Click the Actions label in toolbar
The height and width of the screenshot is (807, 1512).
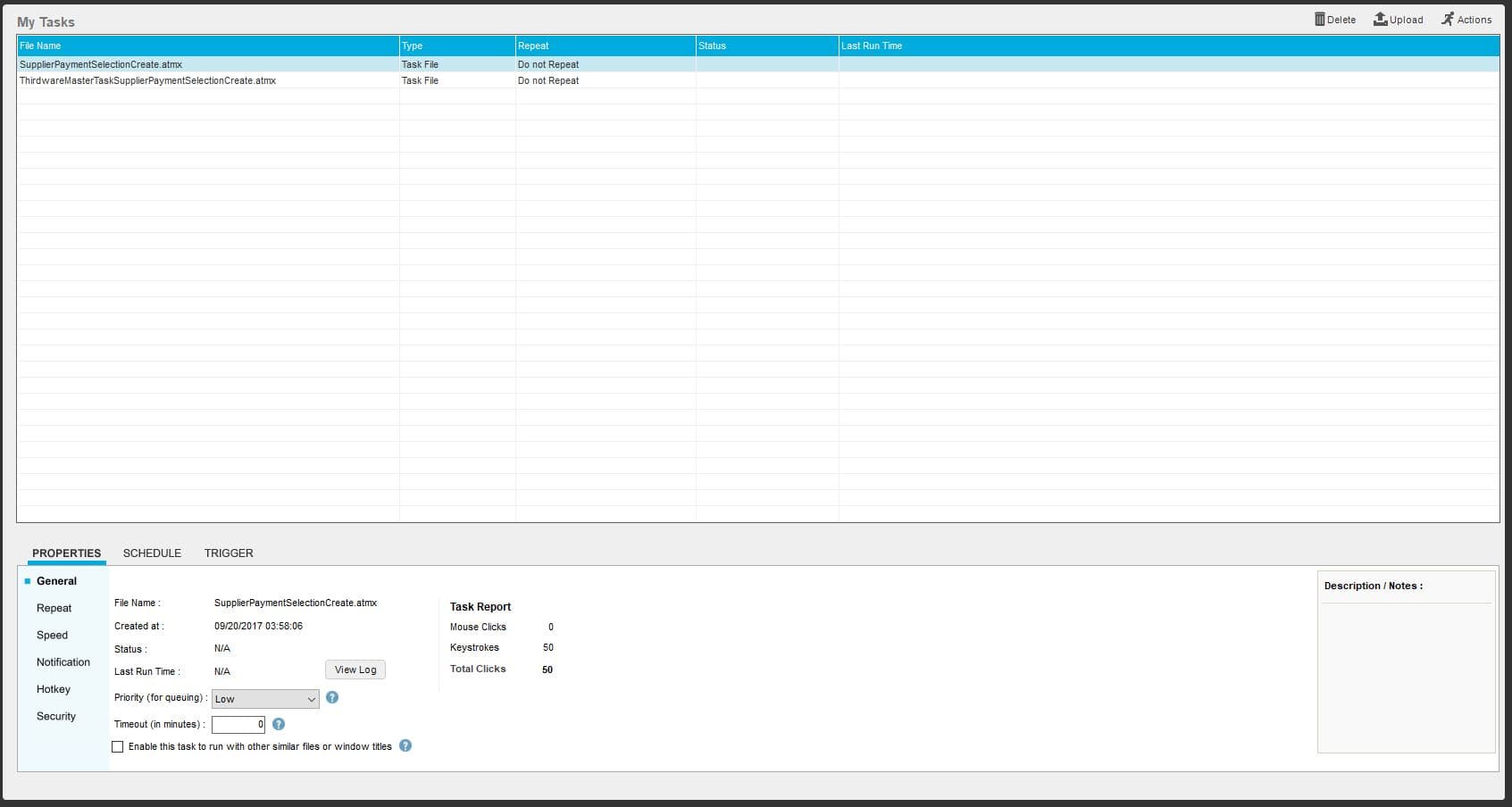click(1474, 20)
